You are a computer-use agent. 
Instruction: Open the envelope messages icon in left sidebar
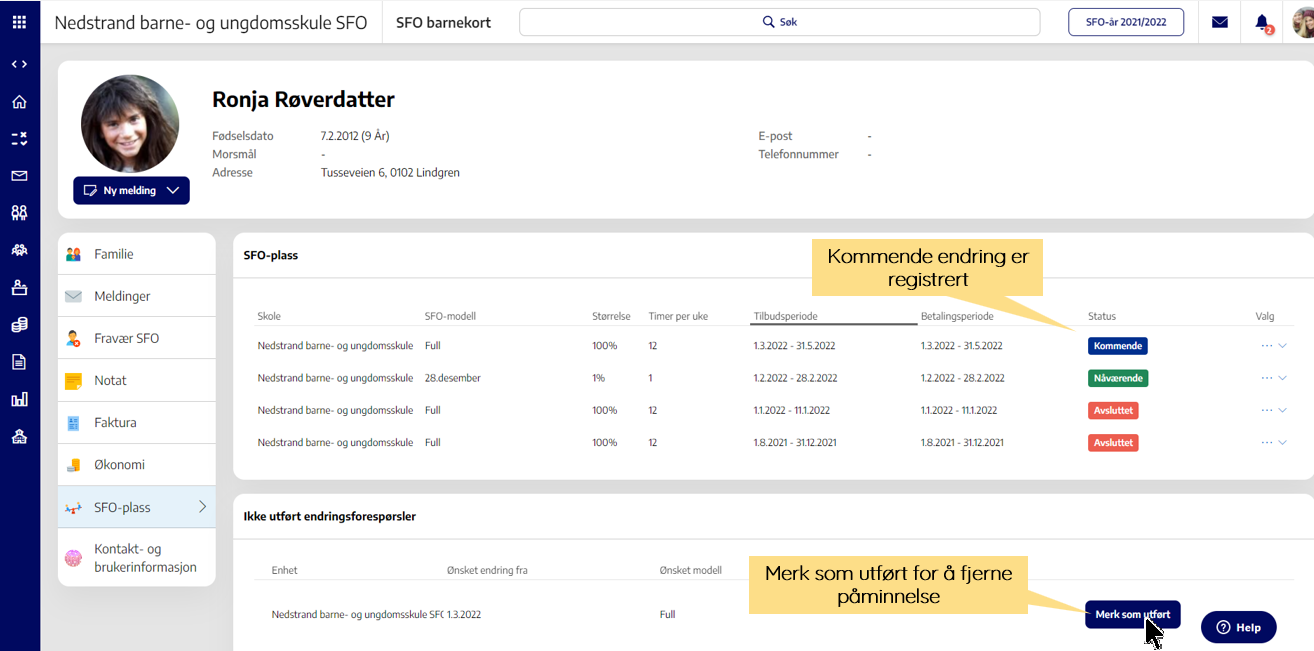(x=19, y=175)
